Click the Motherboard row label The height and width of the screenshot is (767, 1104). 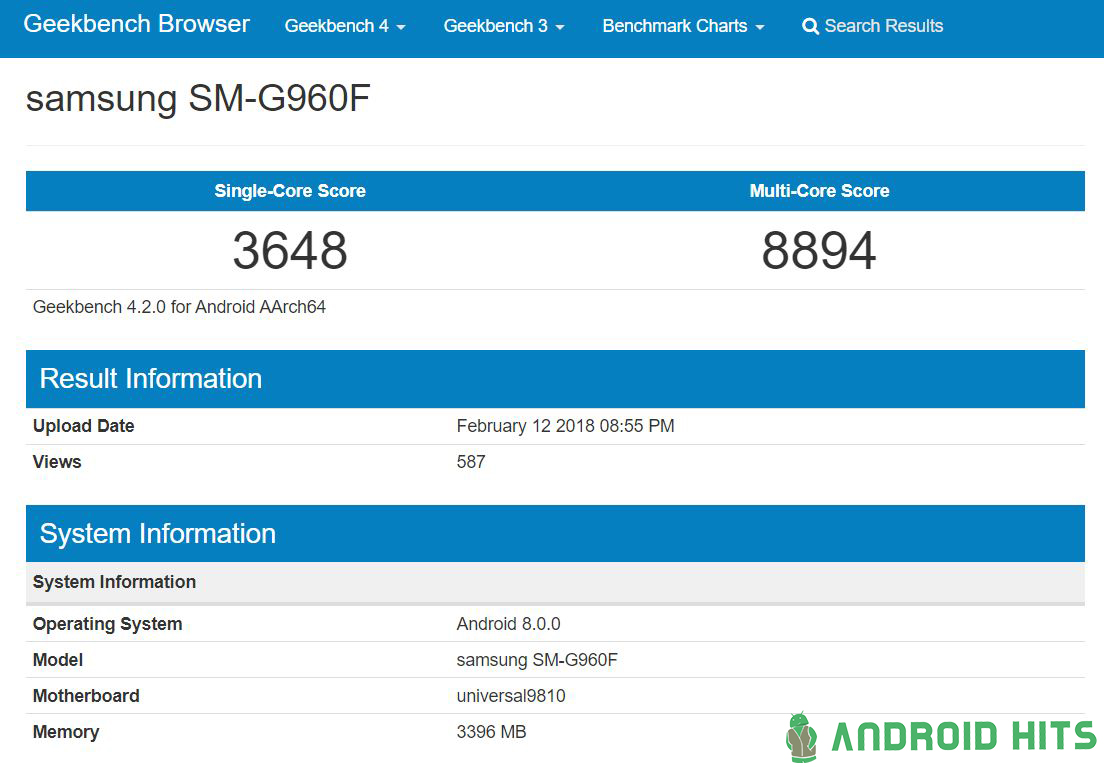click(86, 696)
